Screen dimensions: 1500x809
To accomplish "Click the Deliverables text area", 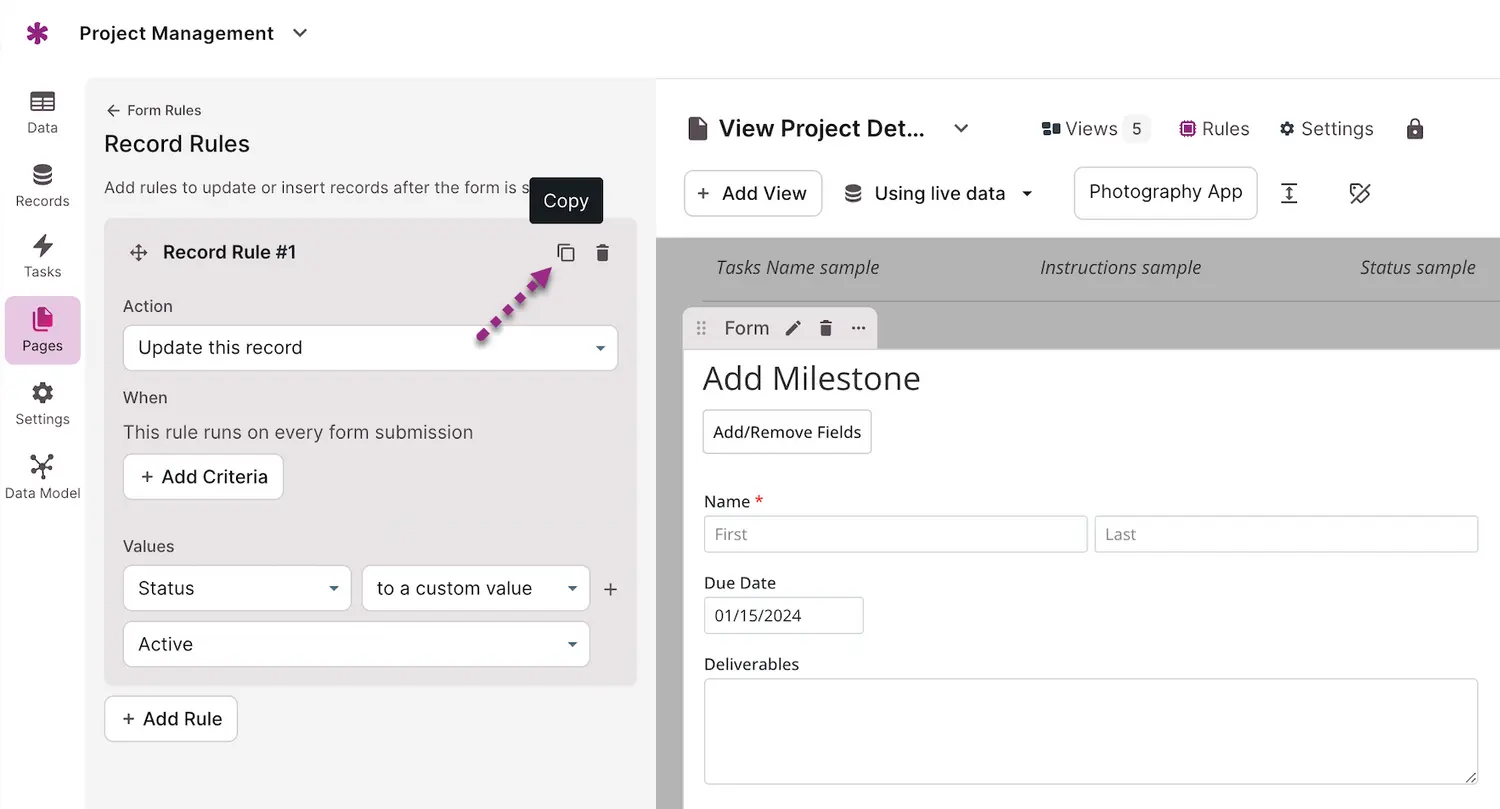I will tap(1090, 731).
